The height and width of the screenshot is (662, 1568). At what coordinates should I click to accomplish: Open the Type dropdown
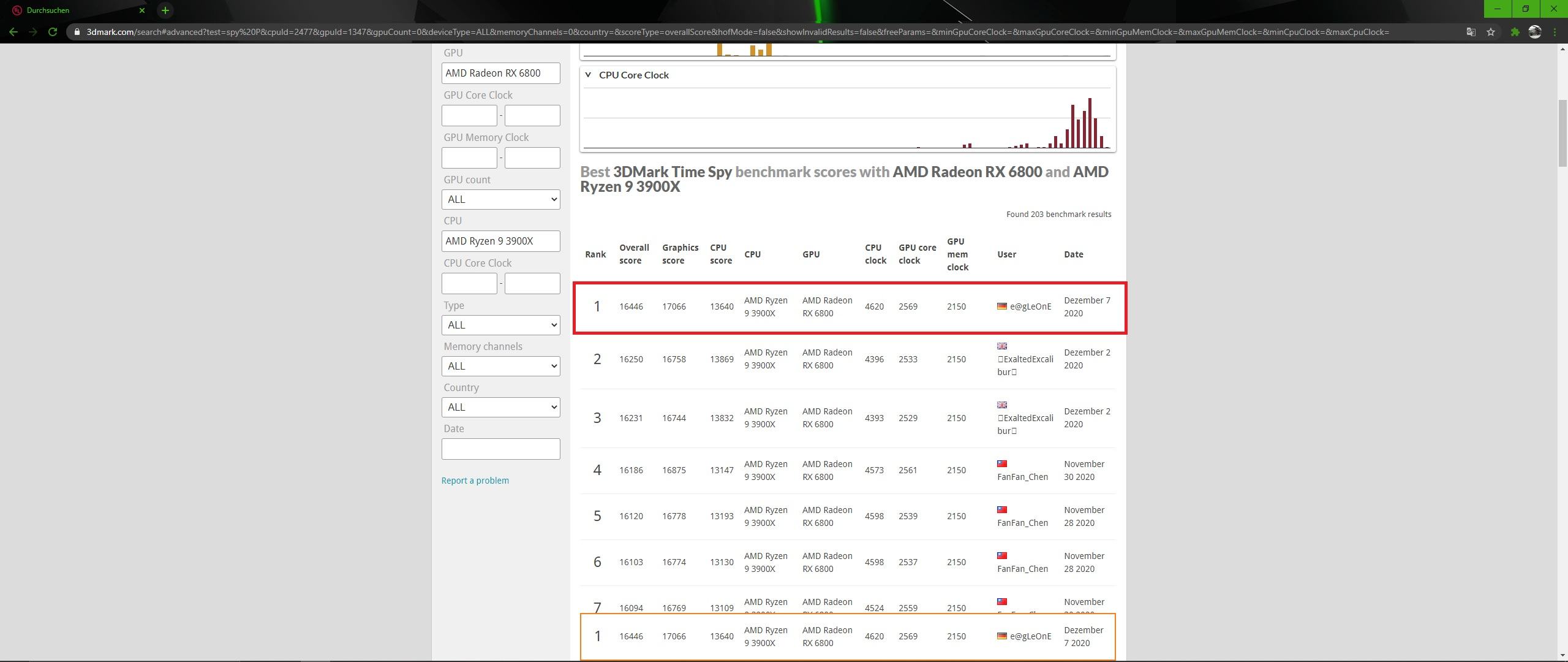click(x=500, y=325)
